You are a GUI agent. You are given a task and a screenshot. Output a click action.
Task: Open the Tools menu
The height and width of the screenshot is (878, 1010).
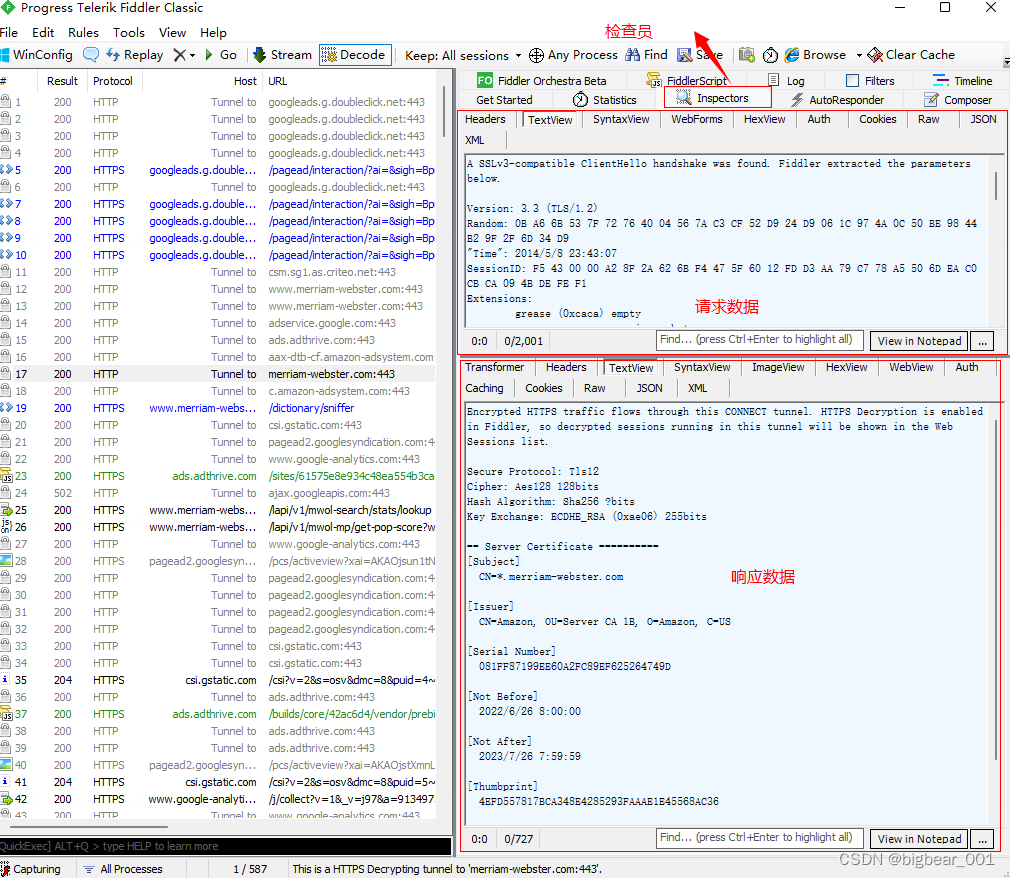point(129,32)
